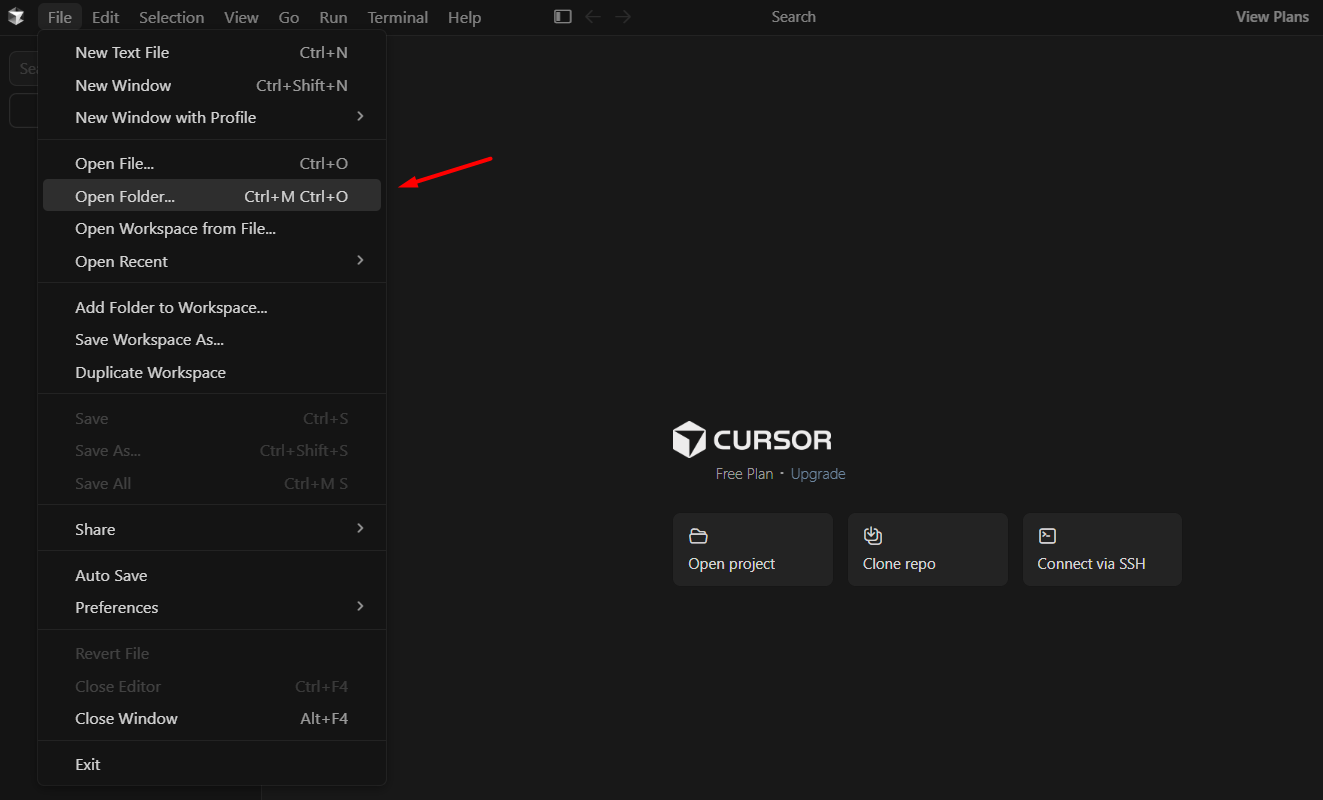Open the Terminal menu
The height and width of the screenshot is (800, 1323).
coord(397,17)
